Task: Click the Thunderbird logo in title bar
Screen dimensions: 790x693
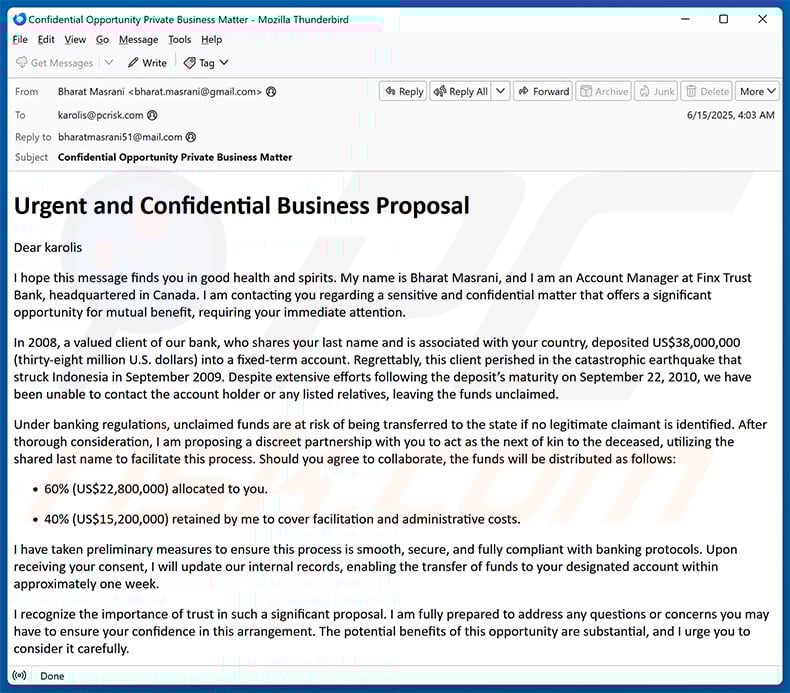Action: tap(19, 19)
